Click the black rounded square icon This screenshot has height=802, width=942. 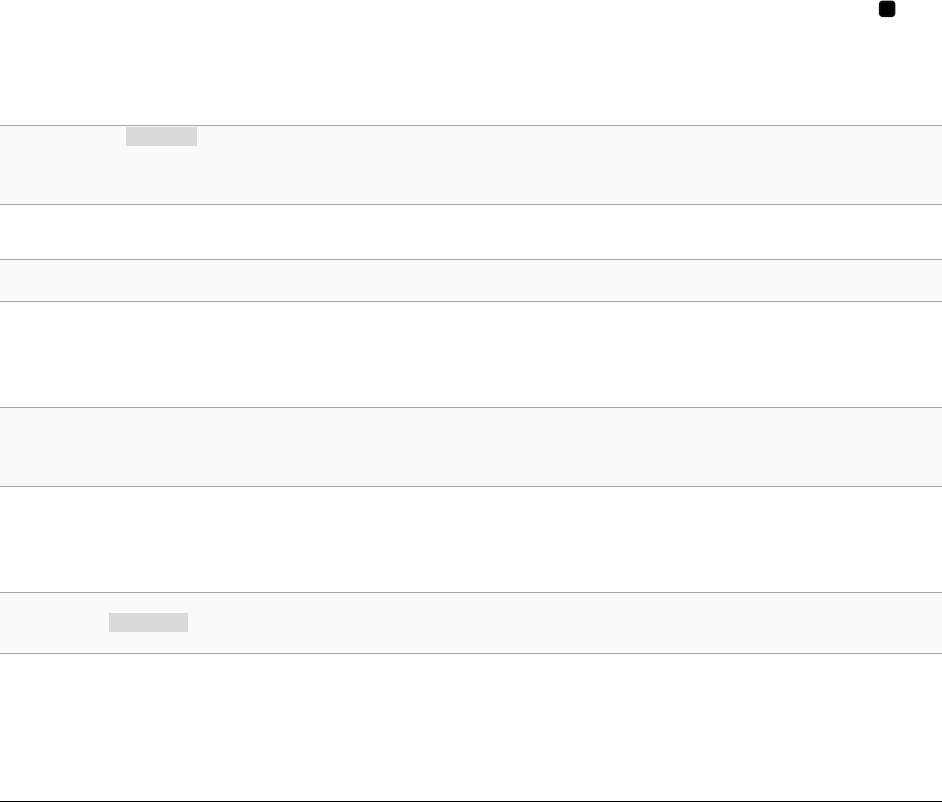pos(887,9)
